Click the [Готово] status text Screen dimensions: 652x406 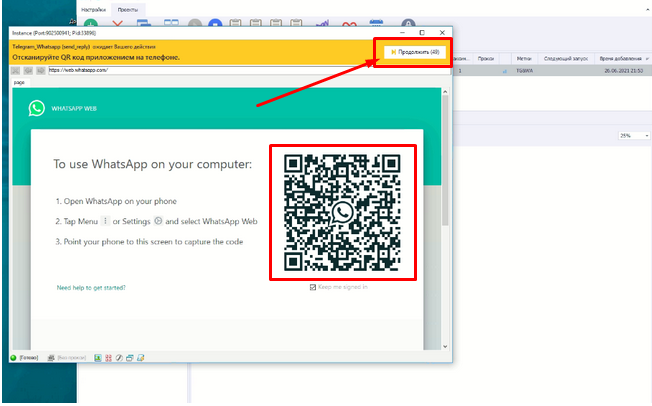click(29, 358)
